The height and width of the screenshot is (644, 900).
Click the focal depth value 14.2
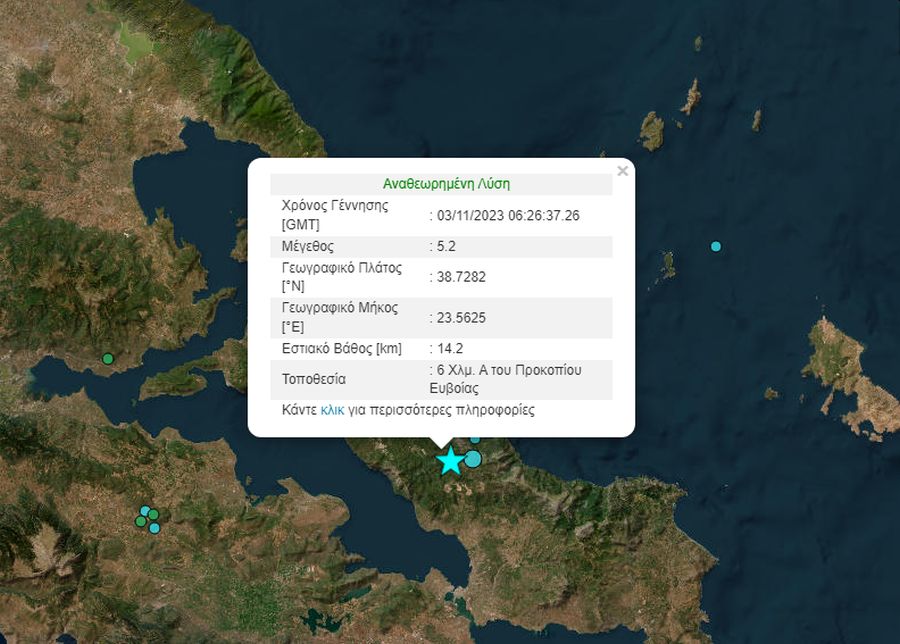[449, 348]
